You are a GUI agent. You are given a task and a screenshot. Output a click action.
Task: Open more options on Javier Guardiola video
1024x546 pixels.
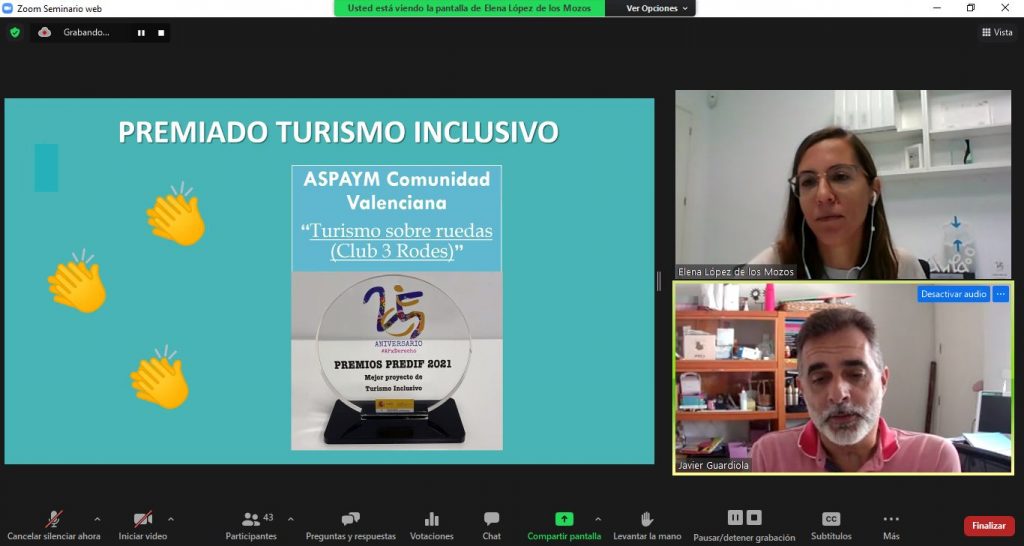[x=1001, y=294]
